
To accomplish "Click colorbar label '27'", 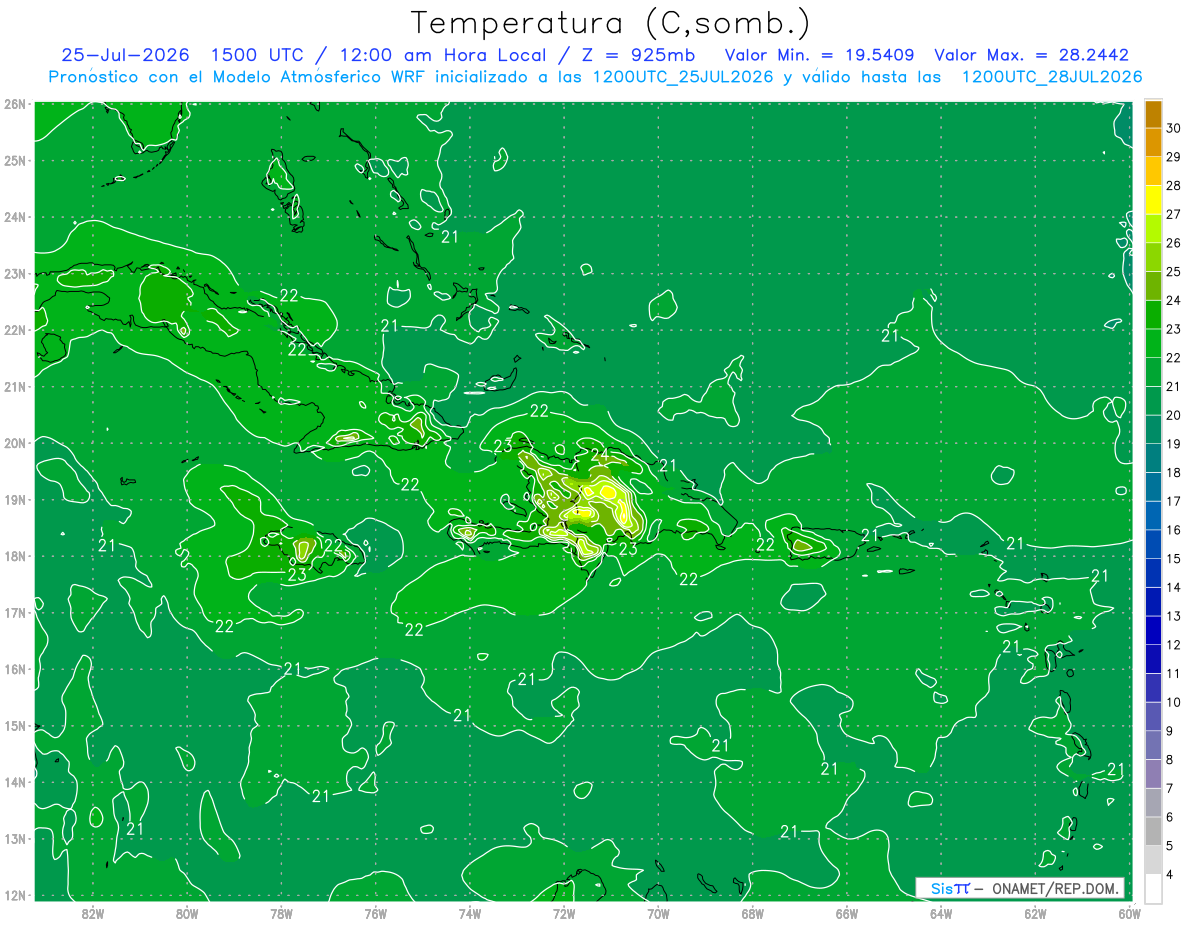I will pyautogui.click(x=1174, y=214).
